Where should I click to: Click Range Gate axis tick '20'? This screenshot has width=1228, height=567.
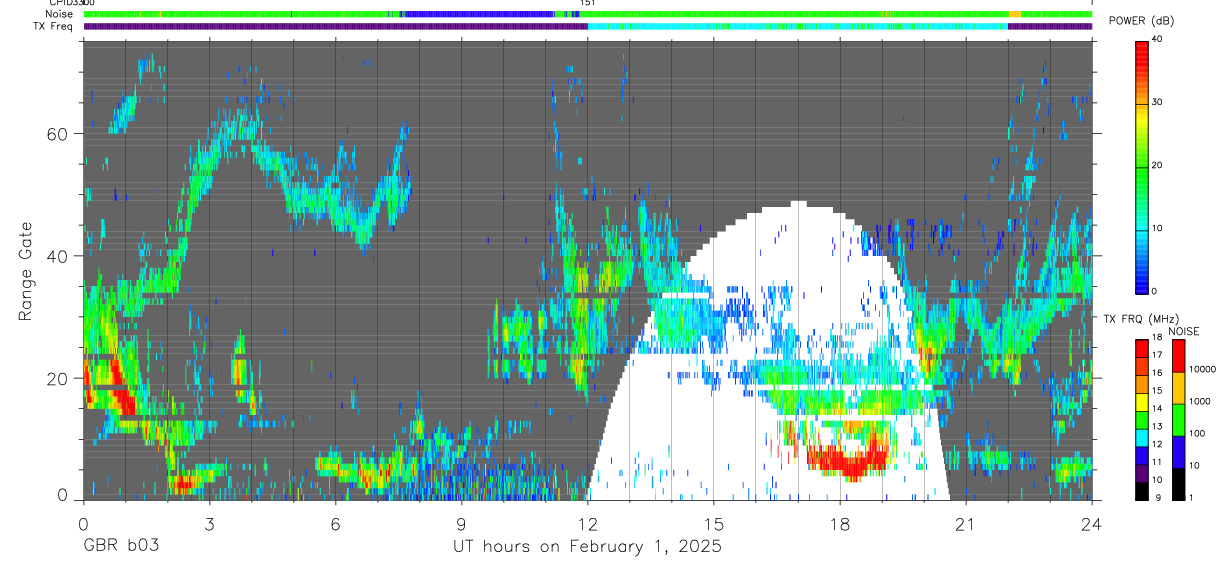click(x=59, y=378)
